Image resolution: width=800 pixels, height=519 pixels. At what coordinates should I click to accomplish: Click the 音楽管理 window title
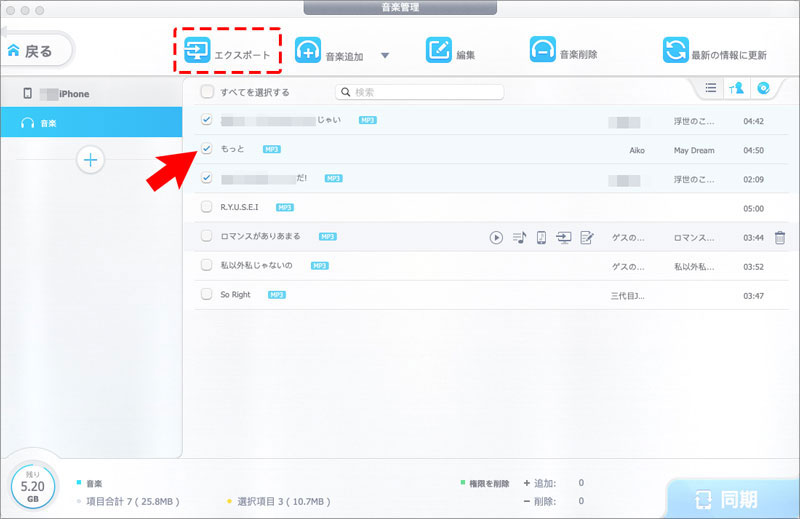point(400,7)
